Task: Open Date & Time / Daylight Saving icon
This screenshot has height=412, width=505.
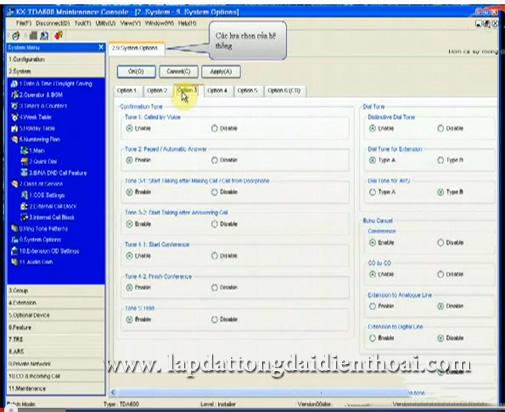Action: [14, 84]
